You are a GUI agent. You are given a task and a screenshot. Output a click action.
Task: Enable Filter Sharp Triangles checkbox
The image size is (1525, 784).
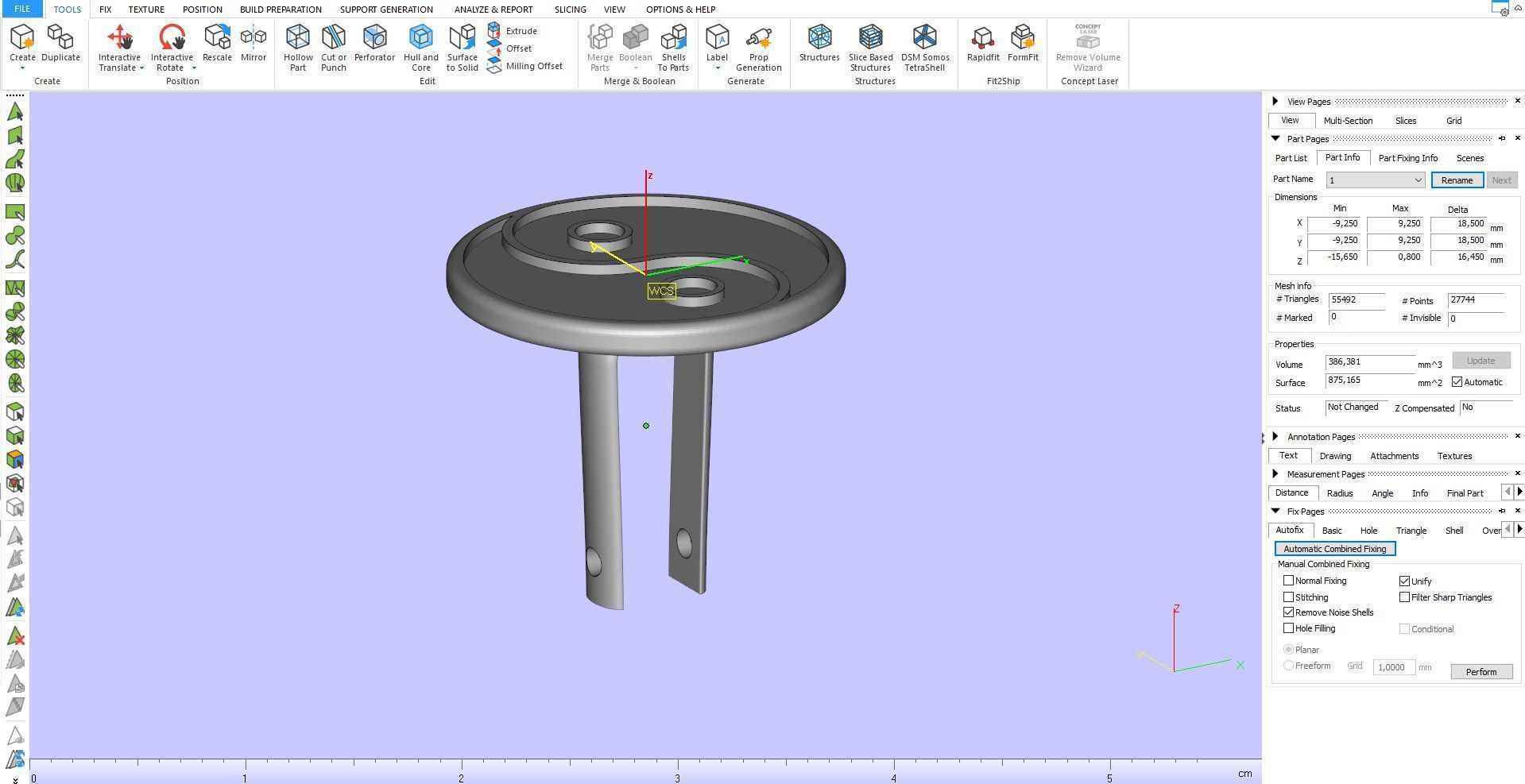click(1404, 597)
